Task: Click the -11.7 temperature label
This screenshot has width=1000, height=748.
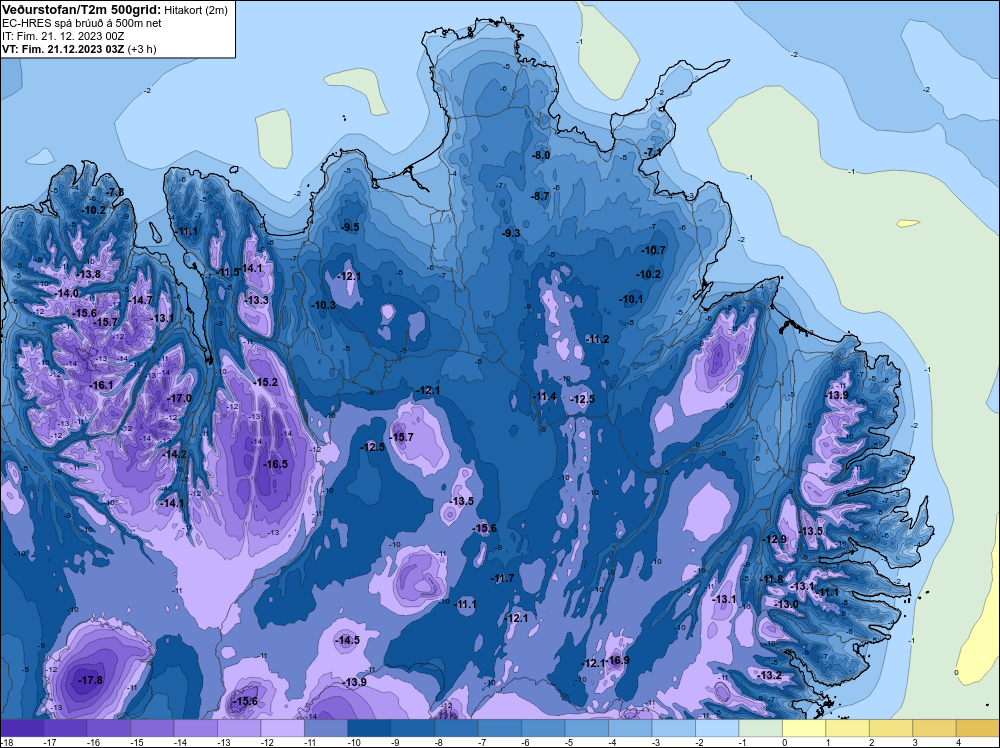Action: coord(502,579)
